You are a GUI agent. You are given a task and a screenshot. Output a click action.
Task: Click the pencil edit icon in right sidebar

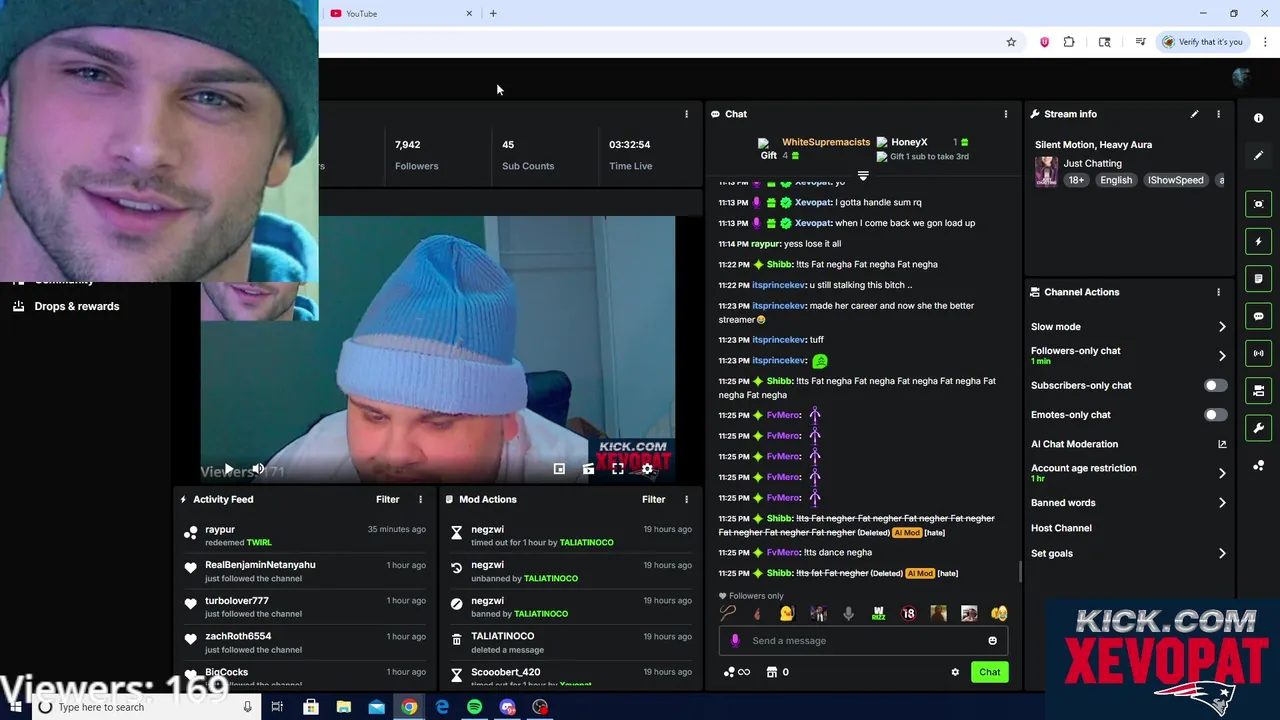tap(1259, 155)
